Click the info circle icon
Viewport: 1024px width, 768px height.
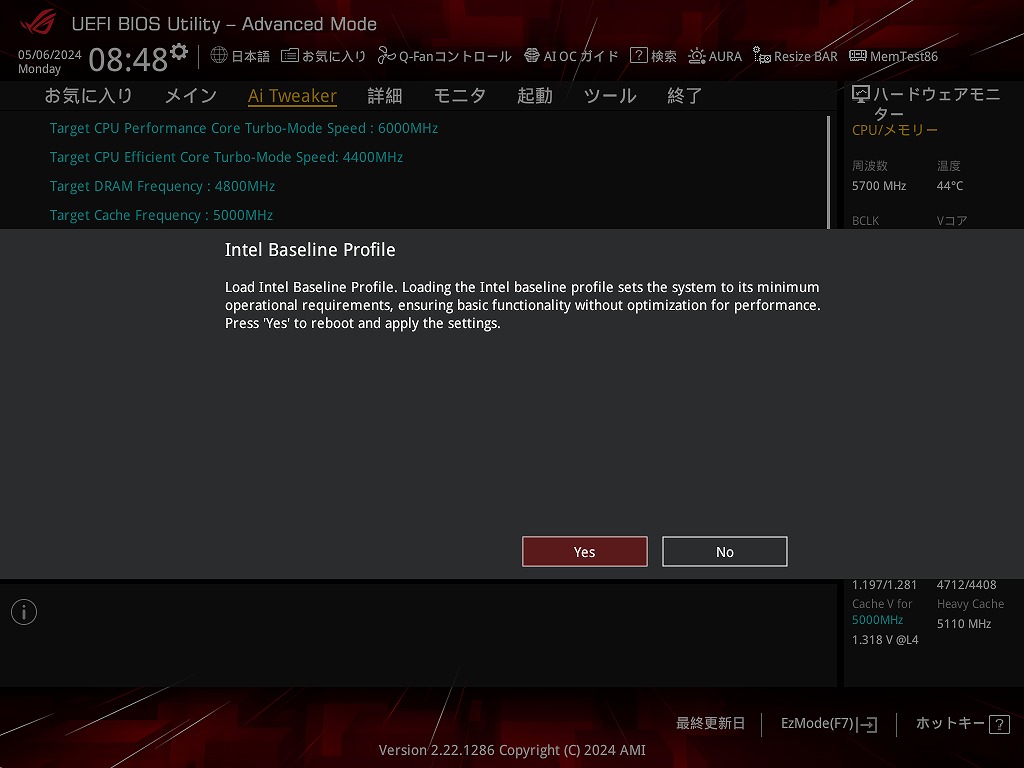[24, 612]
